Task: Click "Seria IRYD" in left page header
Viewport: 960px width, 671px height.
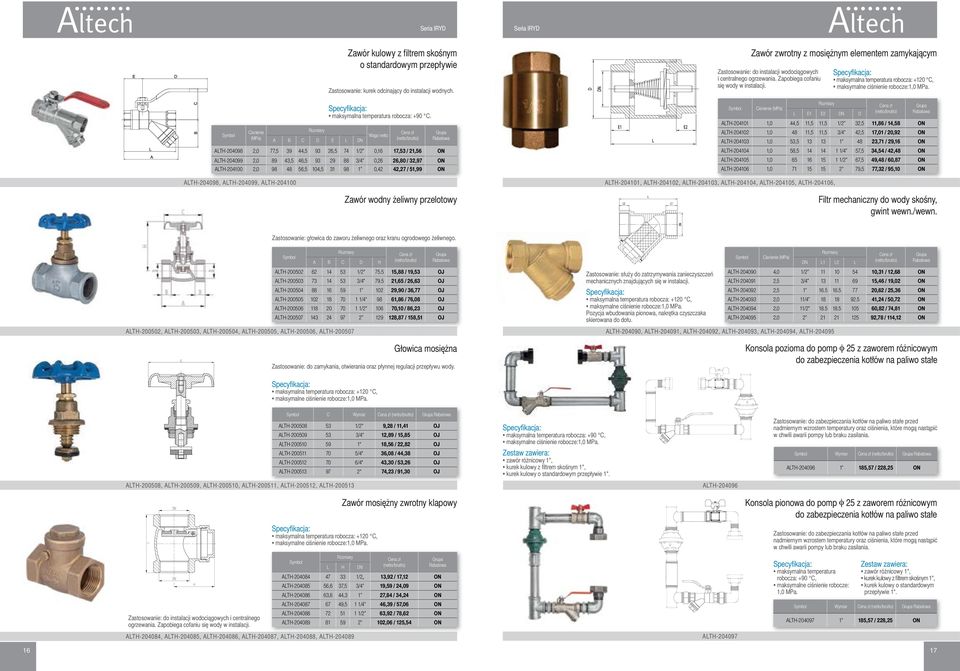Action: [433, 28]
